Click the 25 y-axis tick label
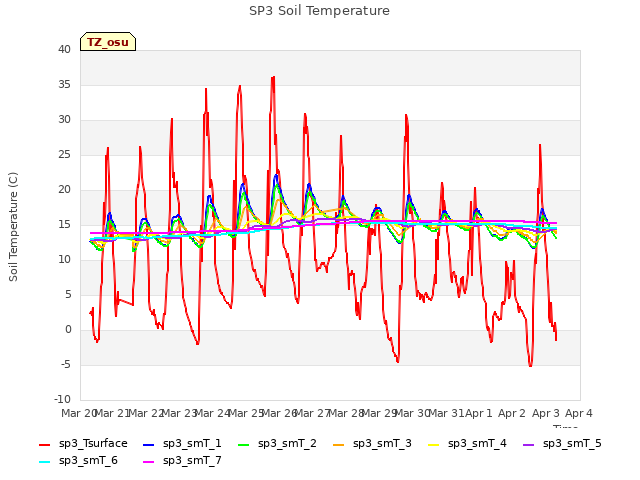This screenshot has width=640, height=480. click(x=64, y=155)
